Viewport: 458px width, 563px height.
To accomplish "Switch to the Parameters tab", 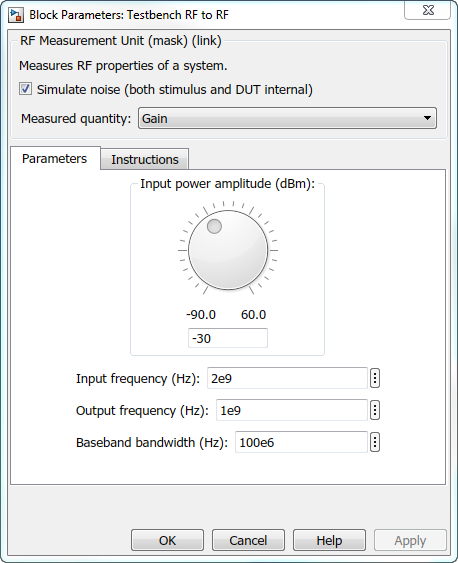I will pyautogui.click(x=55, y=158).
